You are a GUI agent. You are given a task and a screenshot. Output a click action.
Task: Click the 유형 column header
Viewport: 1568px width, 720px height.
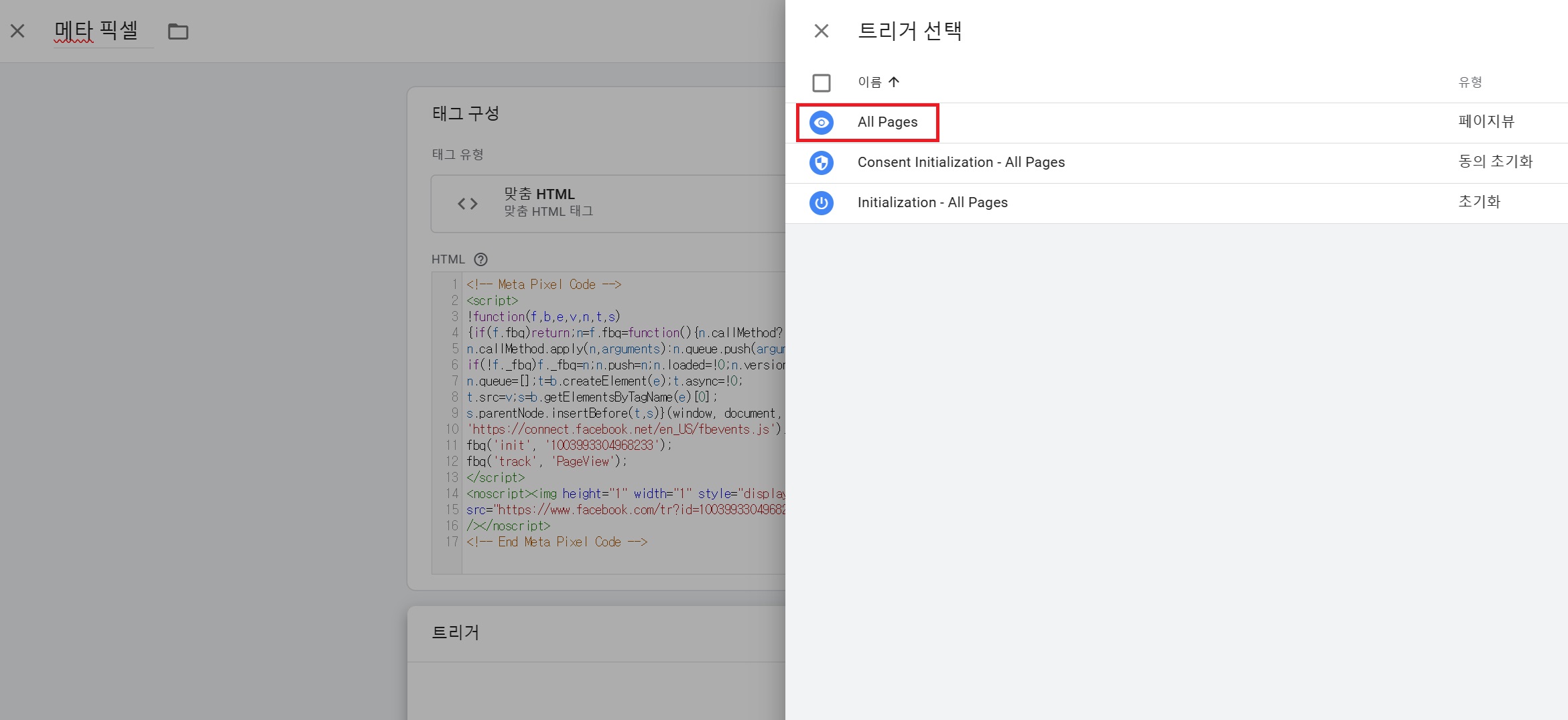click(x=1470, y=82)
